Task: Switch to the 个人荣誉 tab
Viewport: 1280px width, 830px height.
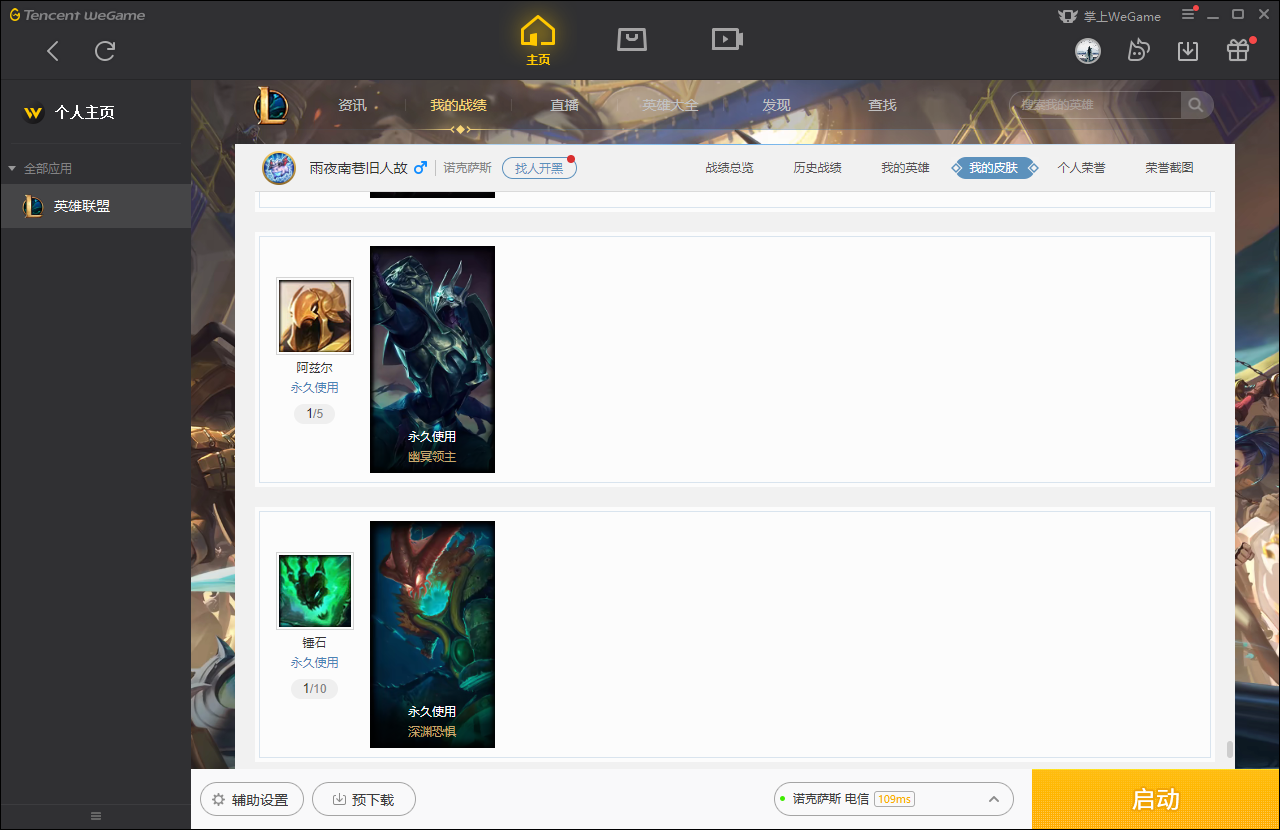Action: [1081, 168]
